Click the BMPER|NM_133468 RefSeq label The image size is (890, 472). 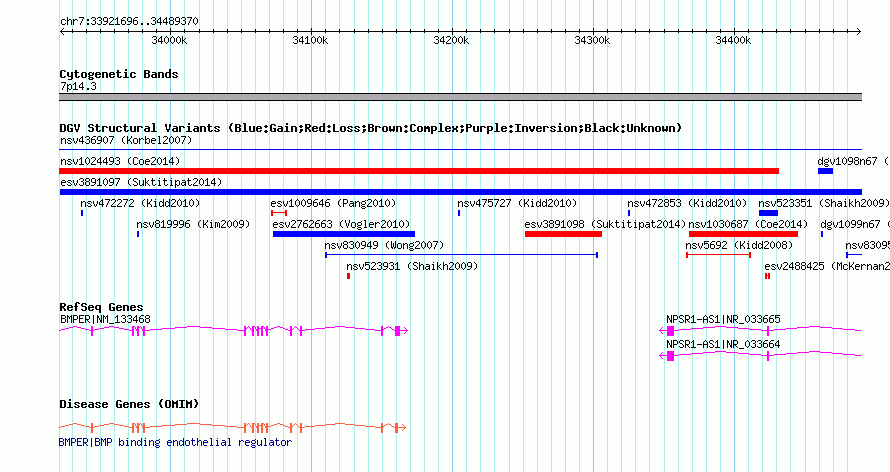[106, 319]
